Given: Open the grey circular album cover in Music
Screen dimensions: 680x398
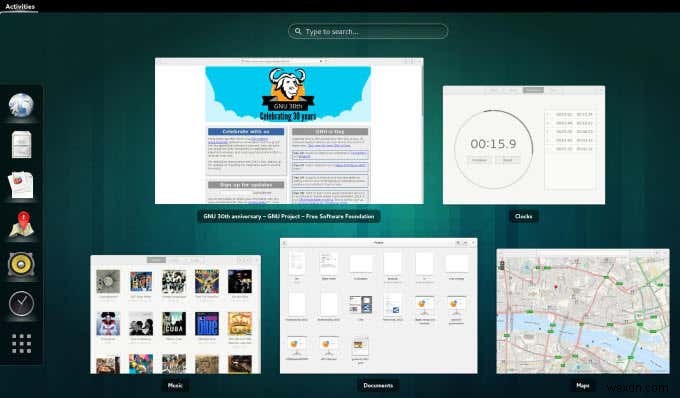Looking at the screenshot, I should coord(108,281).
